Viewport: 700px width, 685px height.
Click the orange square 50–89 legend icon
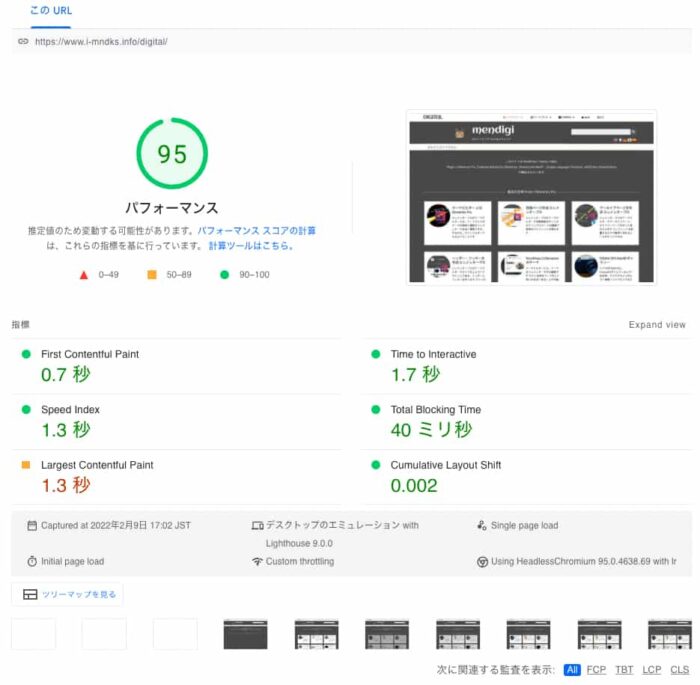[152, 275]
